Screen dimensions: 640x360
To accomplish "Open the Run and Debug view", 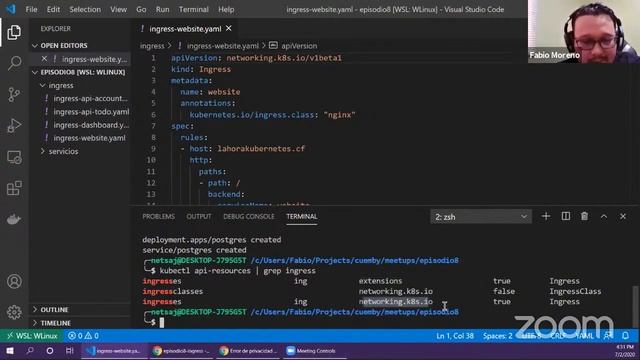I will pyautogui.click(x=14, y=126).
